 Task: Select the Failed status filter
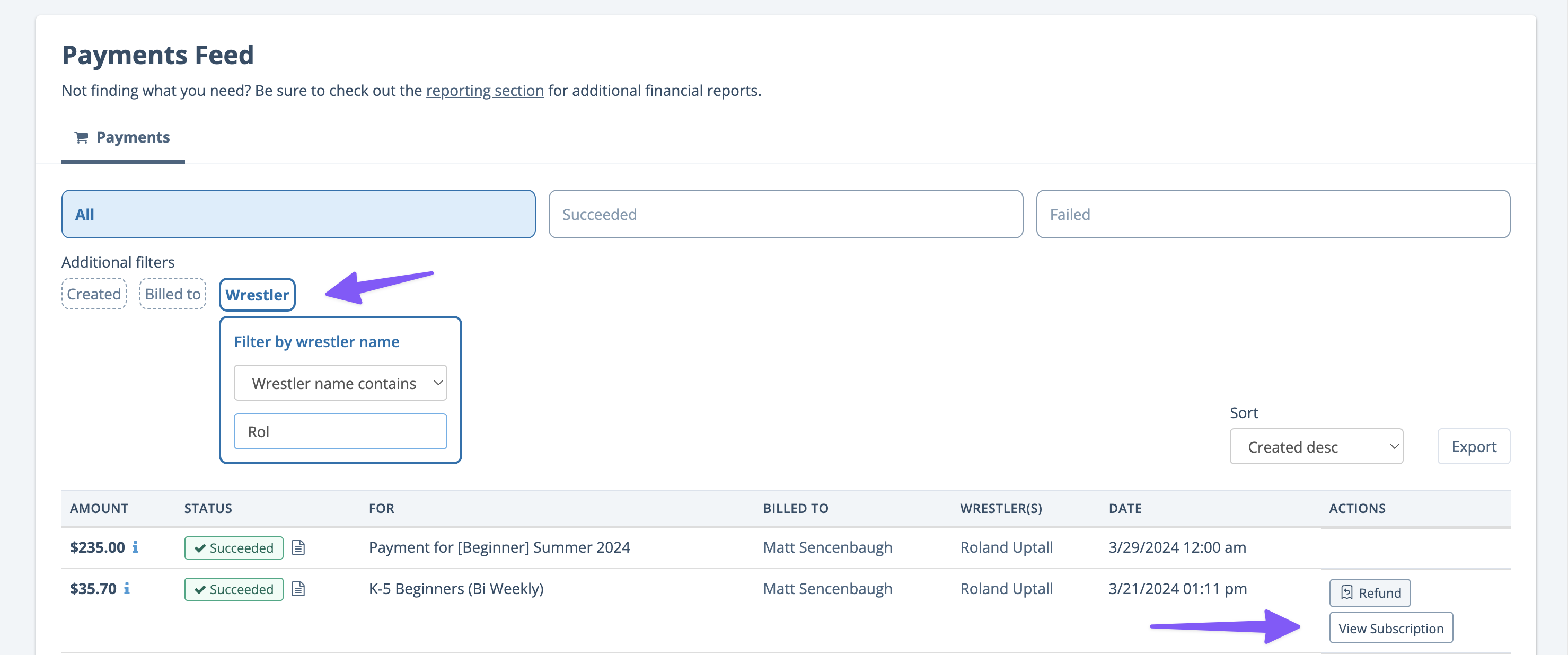[x=1273, y=214]
